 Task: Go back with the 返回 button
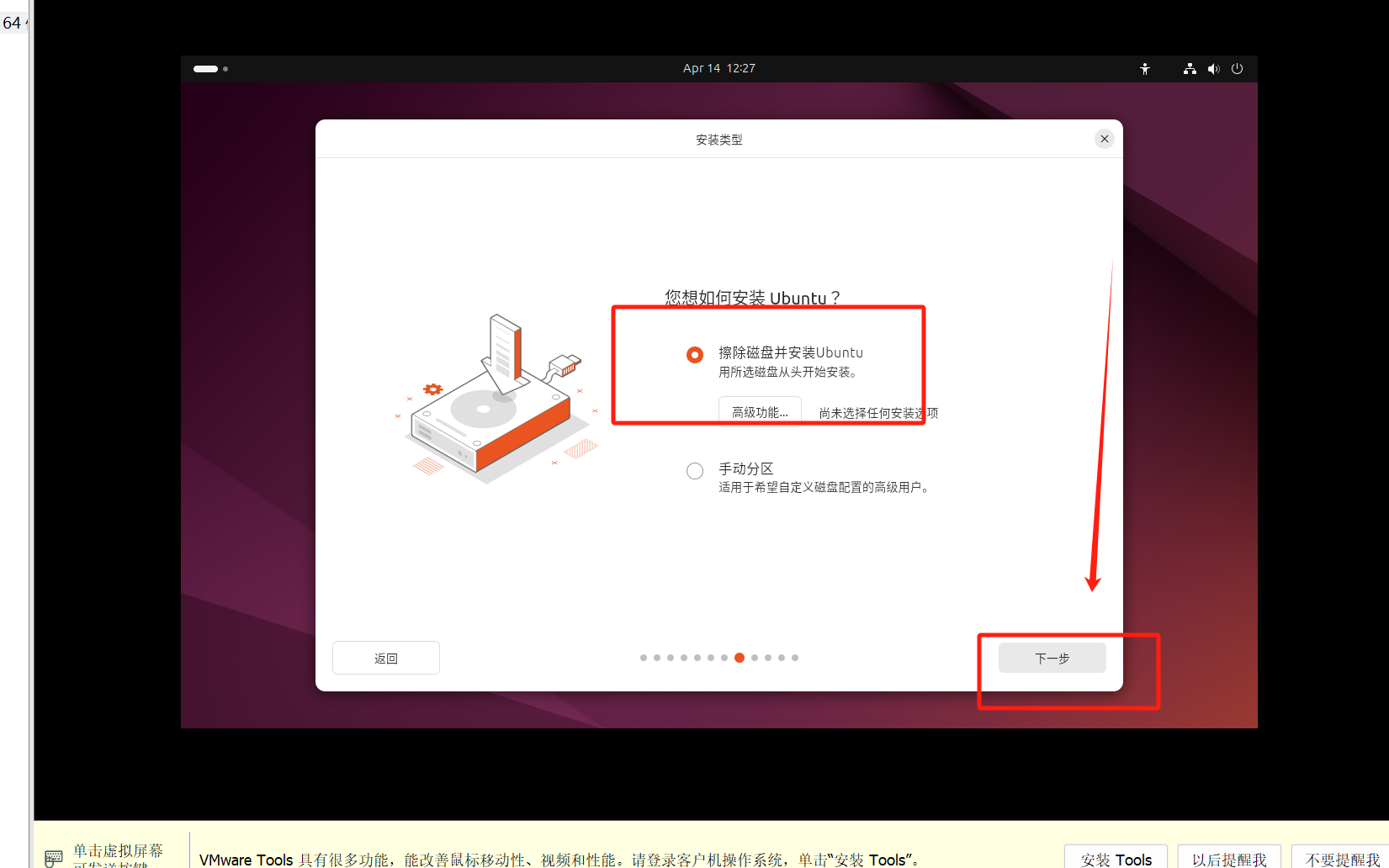pos(386,658)
